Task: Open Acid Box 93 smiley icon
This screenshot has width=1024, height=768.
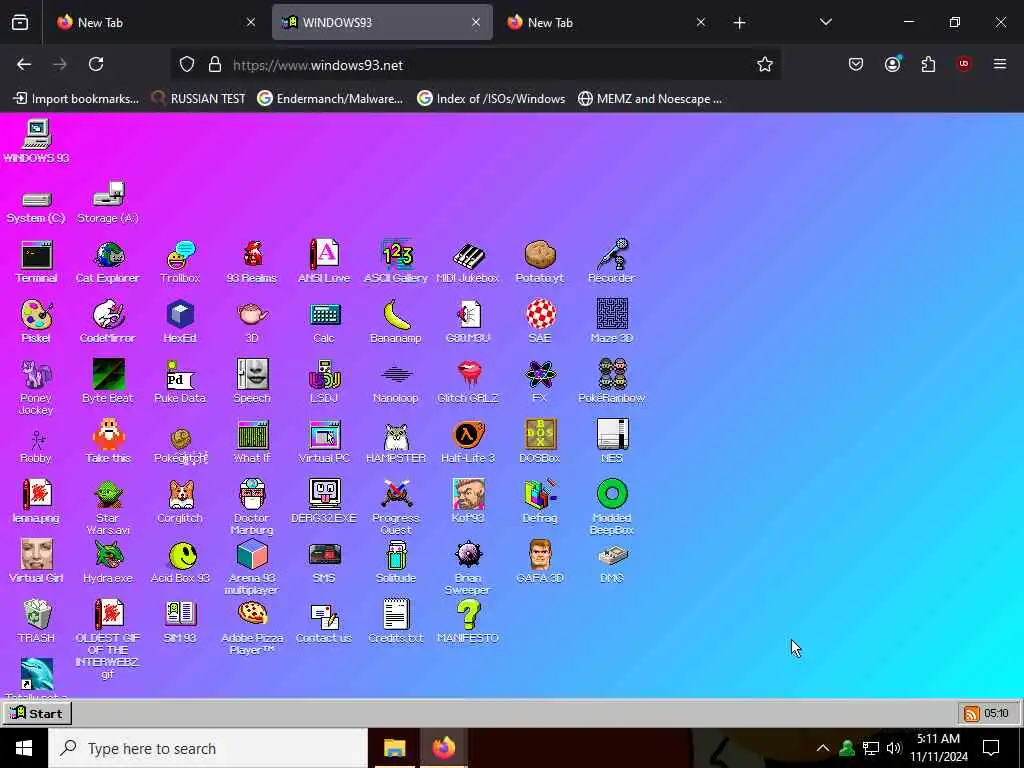Action: [x=180, y=562]
